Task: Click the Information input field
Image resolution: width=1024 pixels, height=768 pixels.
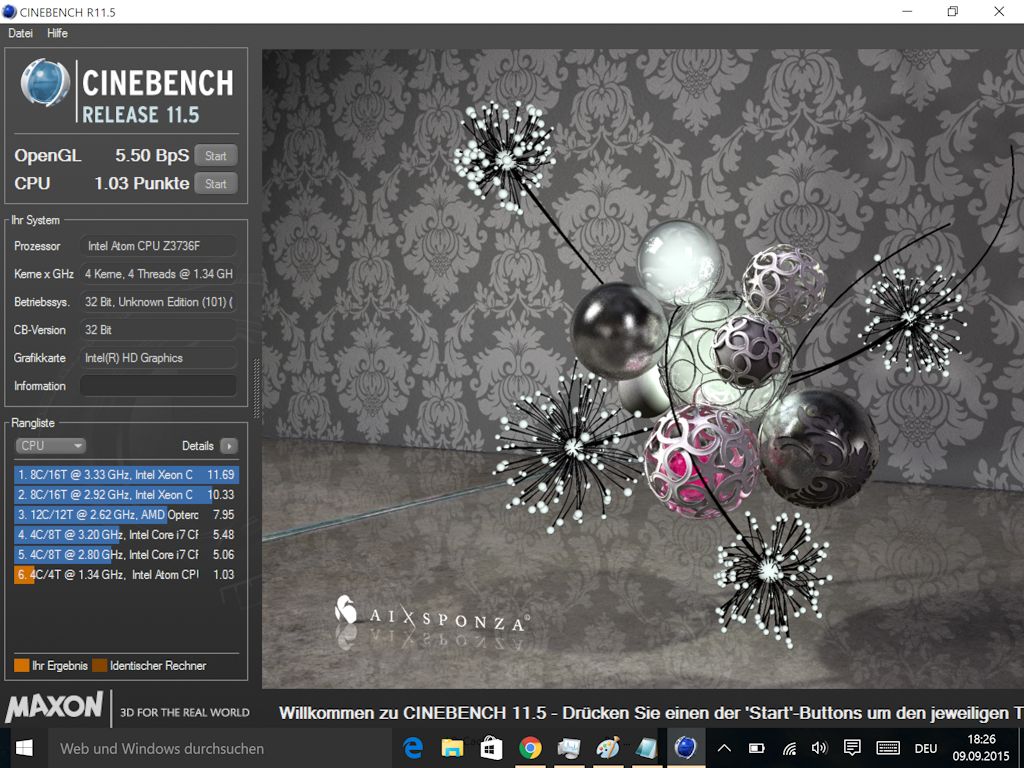Action: coord(158,385)
